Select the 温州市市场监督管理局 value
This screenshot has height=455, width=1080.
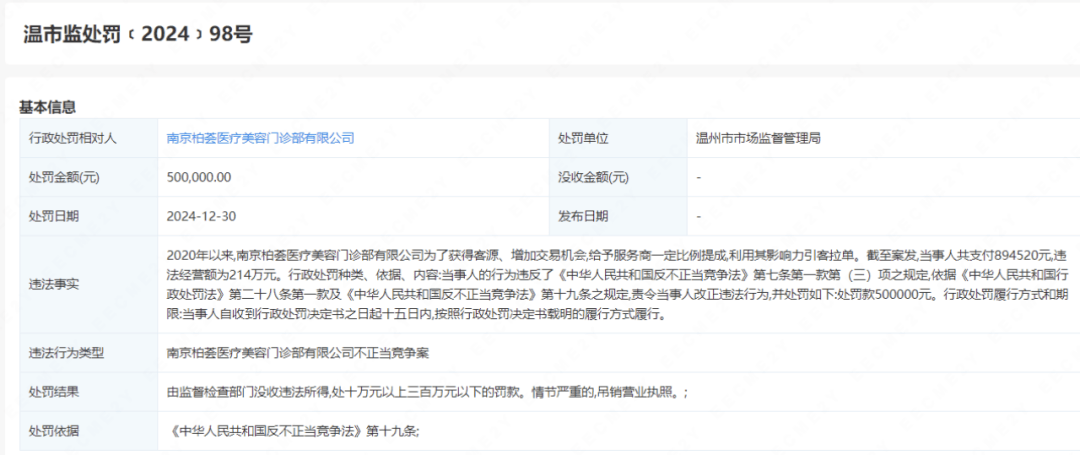click(x=759, y=138)
